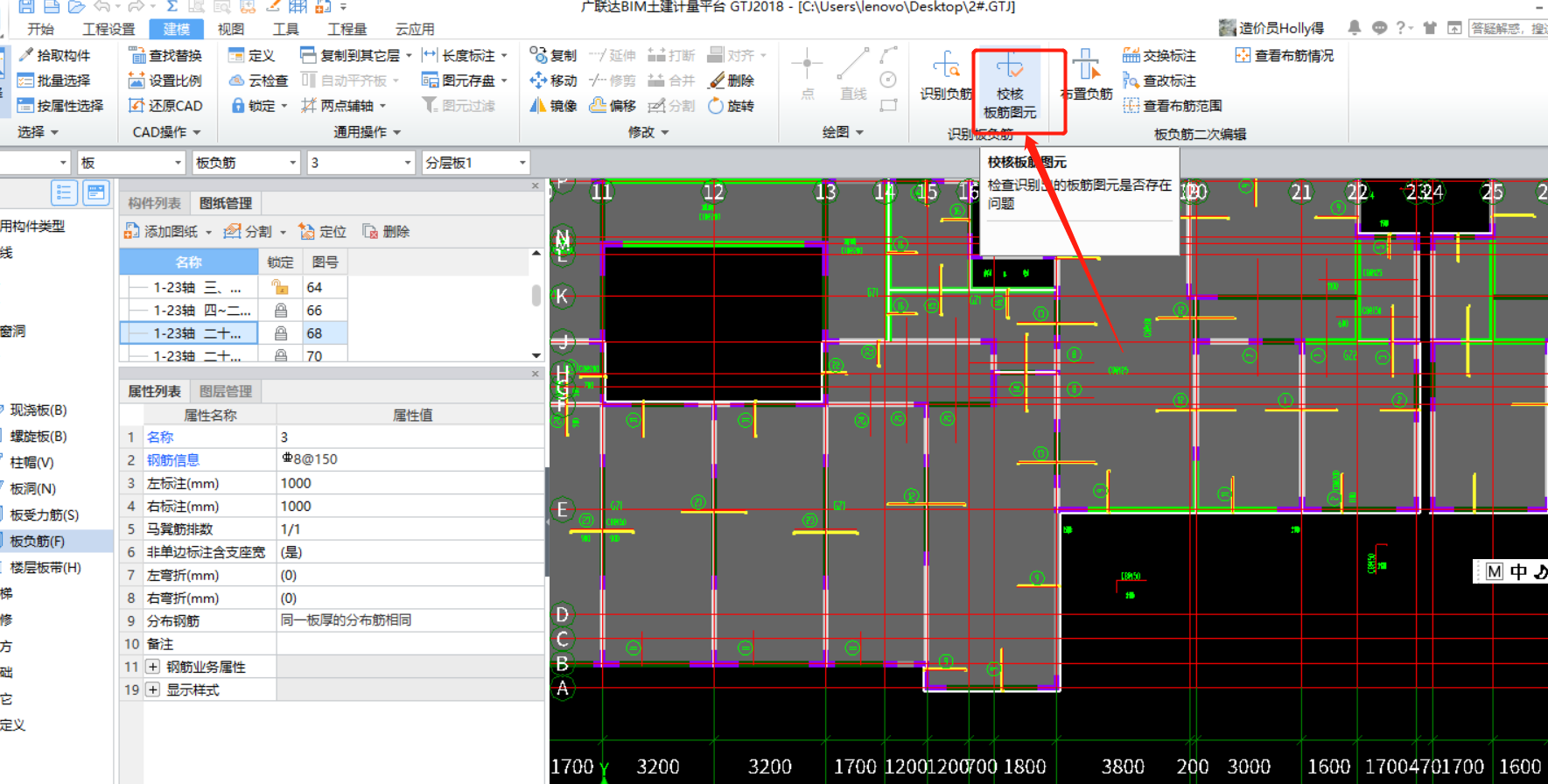Choose 按属性选择 select-by-property tool
This screenshot has height=784, width=1548.
click(60, 106)
